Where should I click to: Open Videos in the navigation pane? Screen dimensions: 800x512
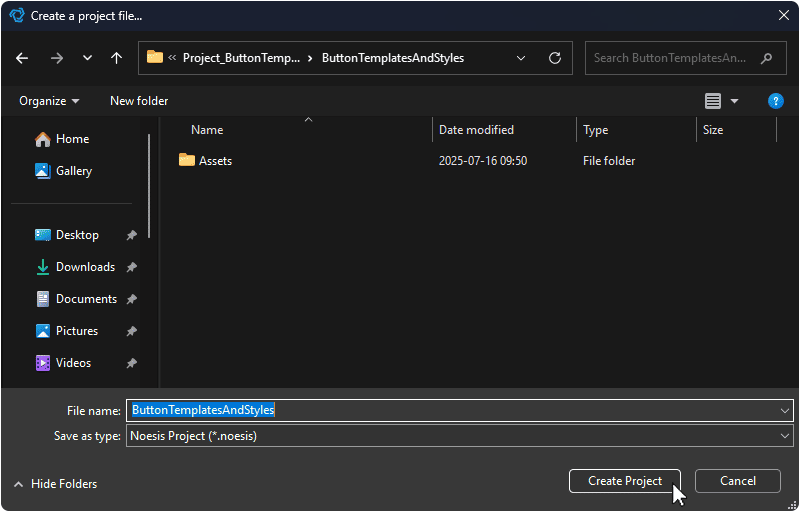coord(63,363)
